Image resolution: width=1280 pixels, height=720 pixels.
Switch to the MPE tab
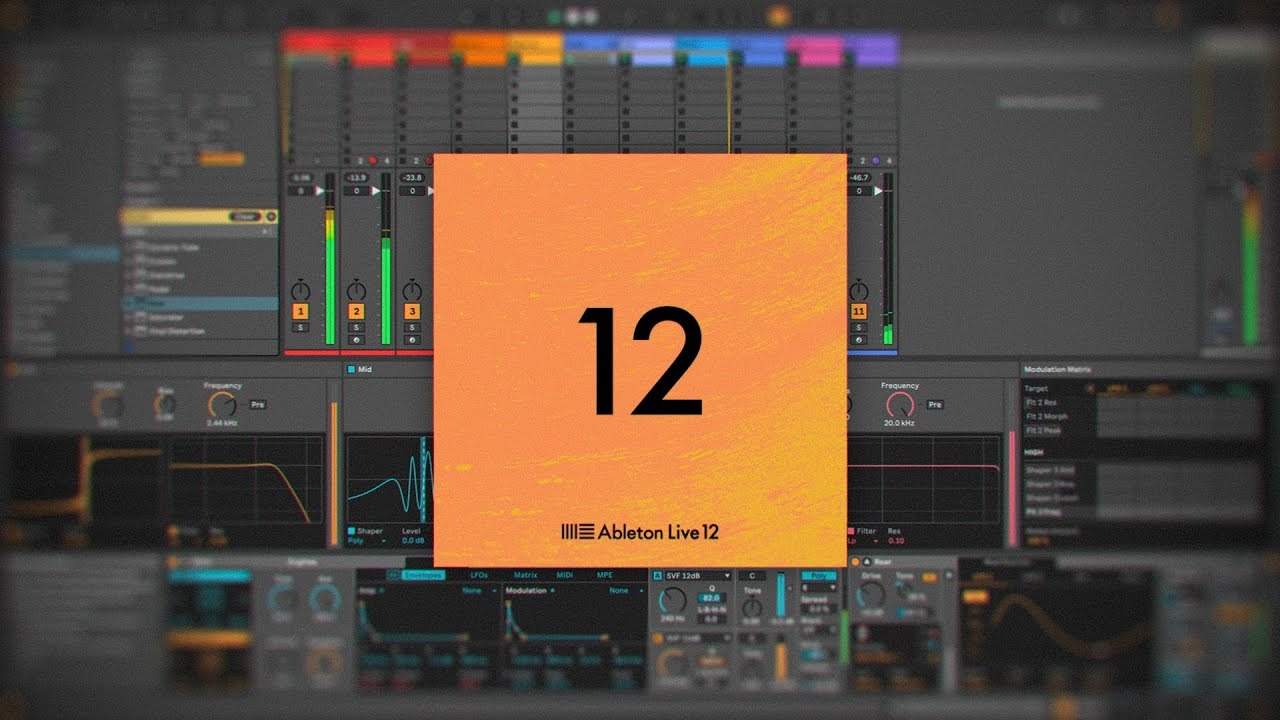pyautogui.click(x=604, y=575)
